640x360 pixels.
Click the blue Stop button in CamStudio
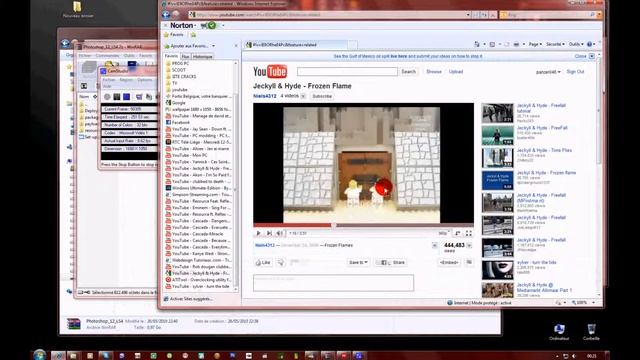click(127, 97)
